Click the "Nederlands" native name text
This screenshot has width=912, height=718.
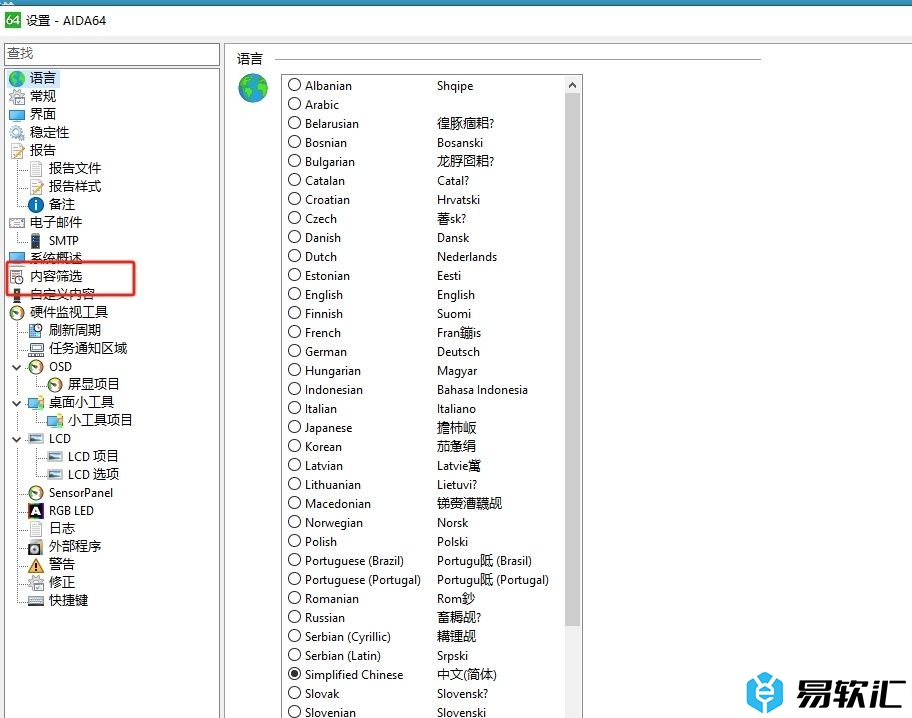[x=467, y=257]
